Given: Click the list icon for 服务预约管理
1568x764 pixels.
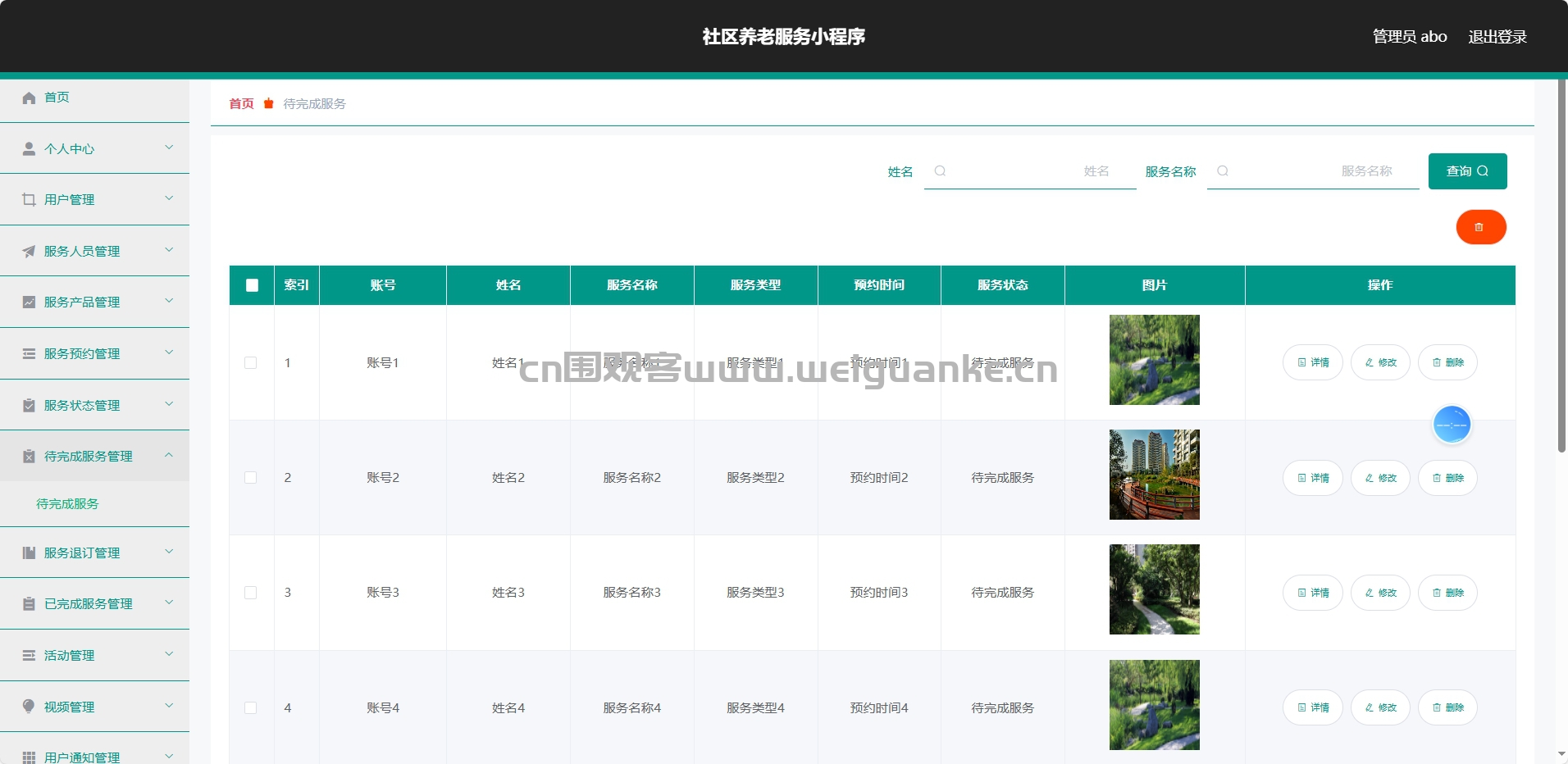Looking at the screenshot, I should [x=29, y=353].
